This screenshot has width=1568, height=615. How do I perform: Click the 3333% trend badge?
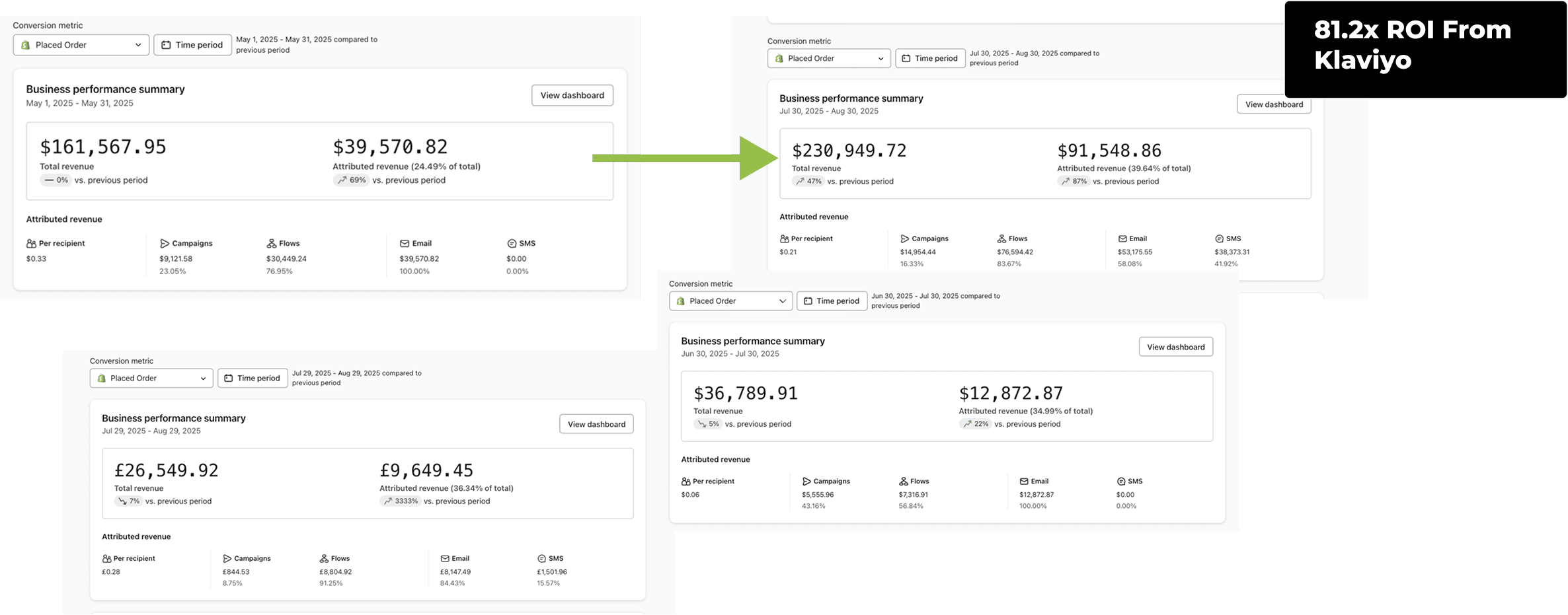tap(401, 501)
